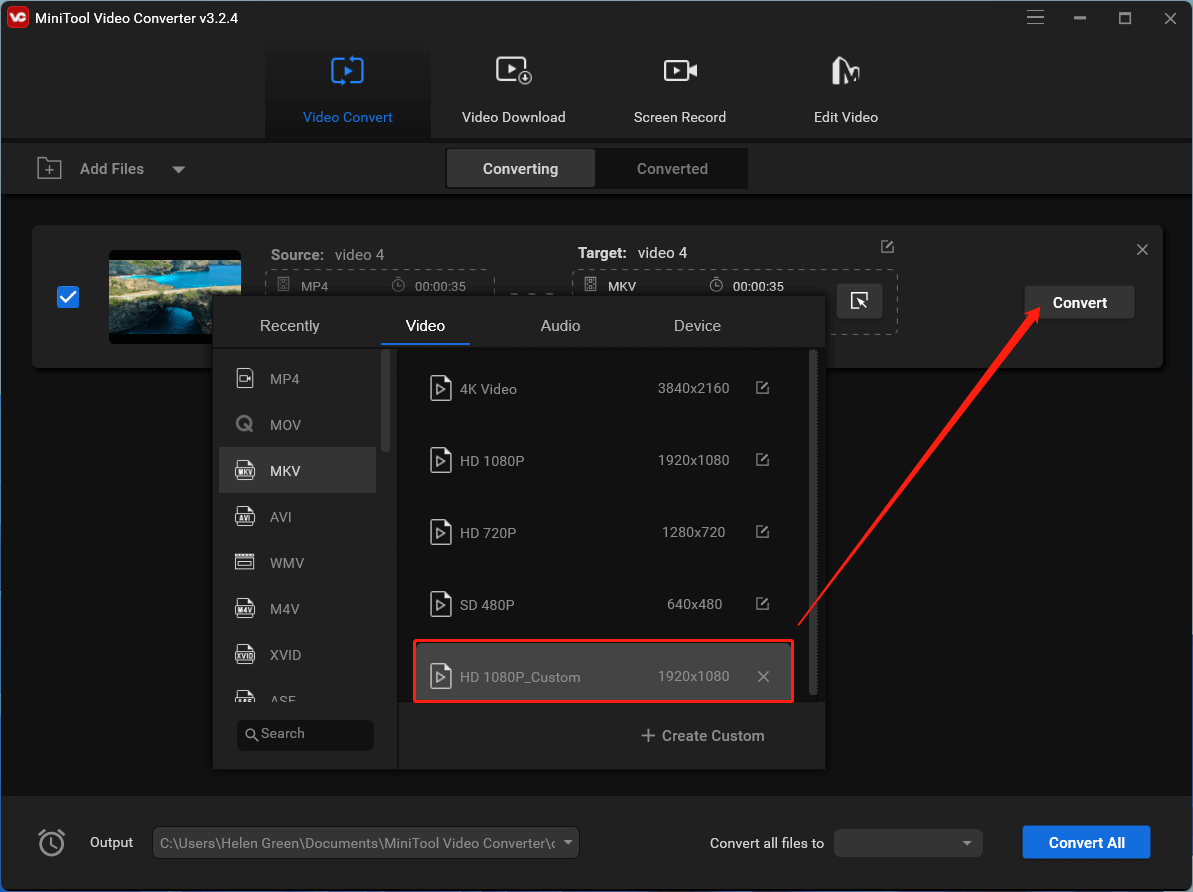Switch to the Audio tab
1193x892 pixels.
[560, 325]
